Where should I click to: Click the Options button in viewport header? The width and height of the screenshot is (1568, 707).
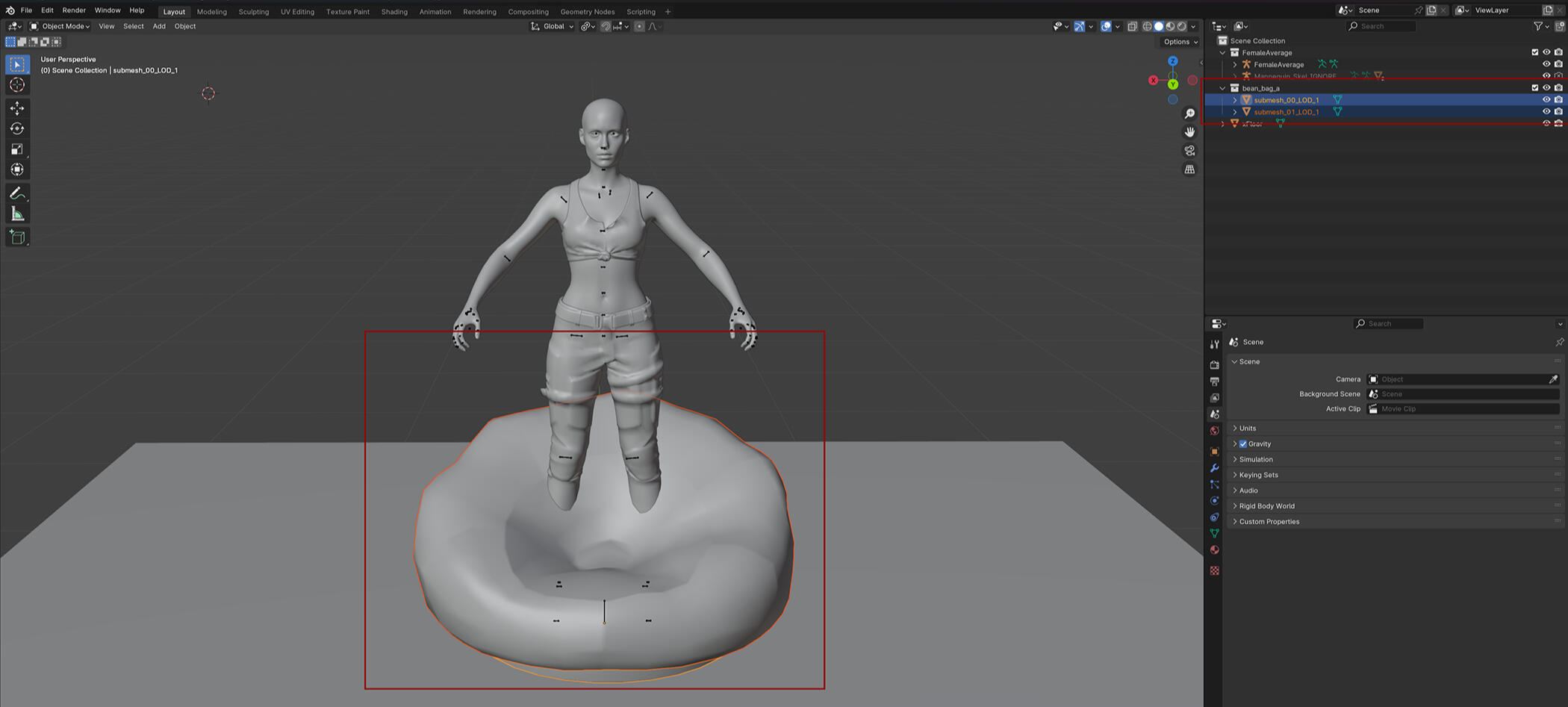point(1180,42)
